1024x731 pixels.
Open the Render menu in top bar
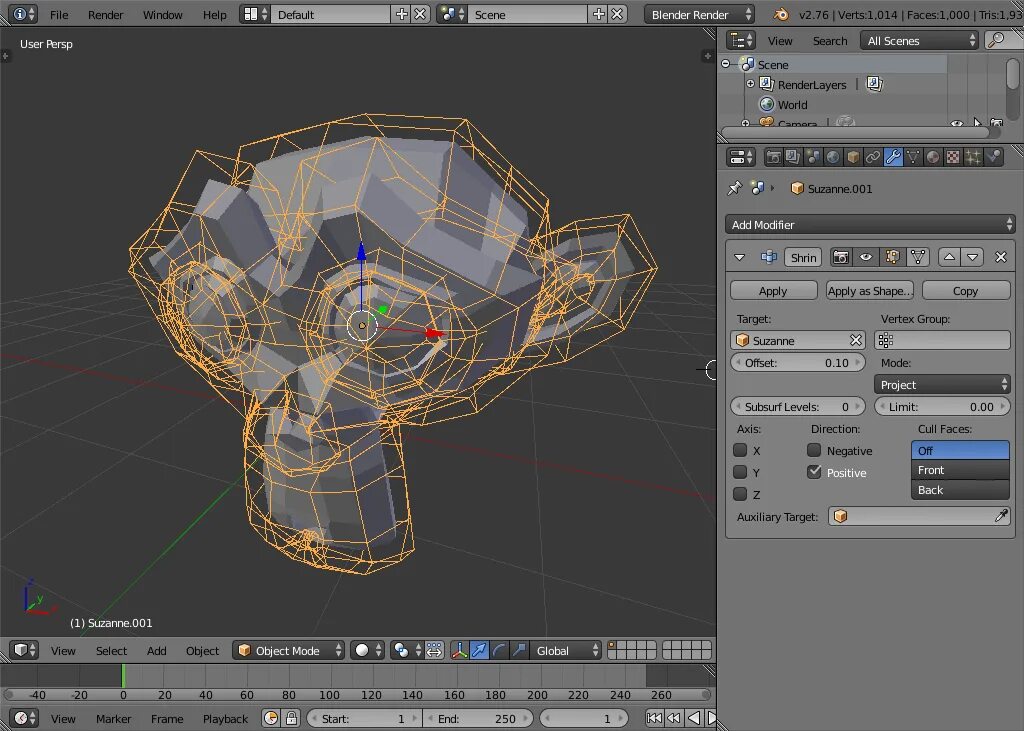tap(105, 15)
